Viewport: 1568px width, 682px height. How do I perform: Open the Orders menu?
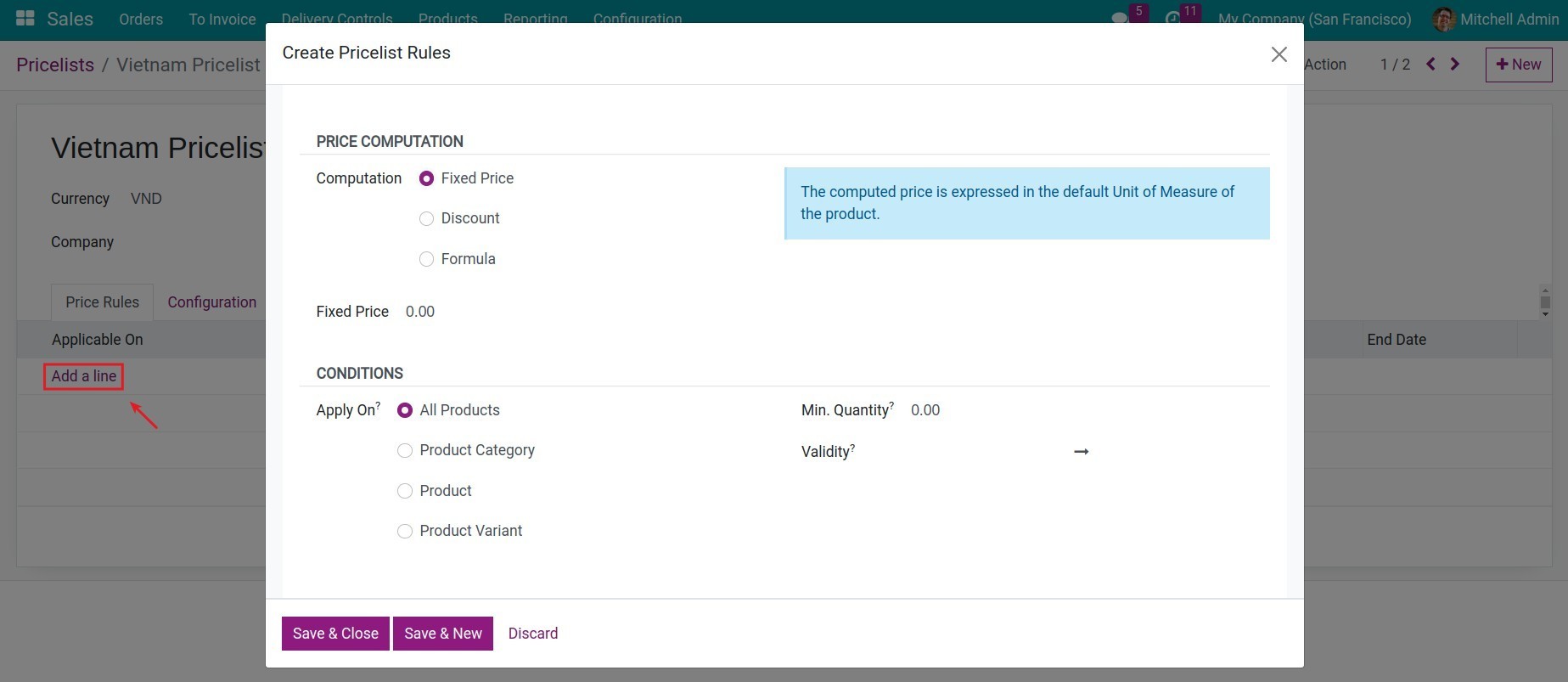click(x=141, y=19)
